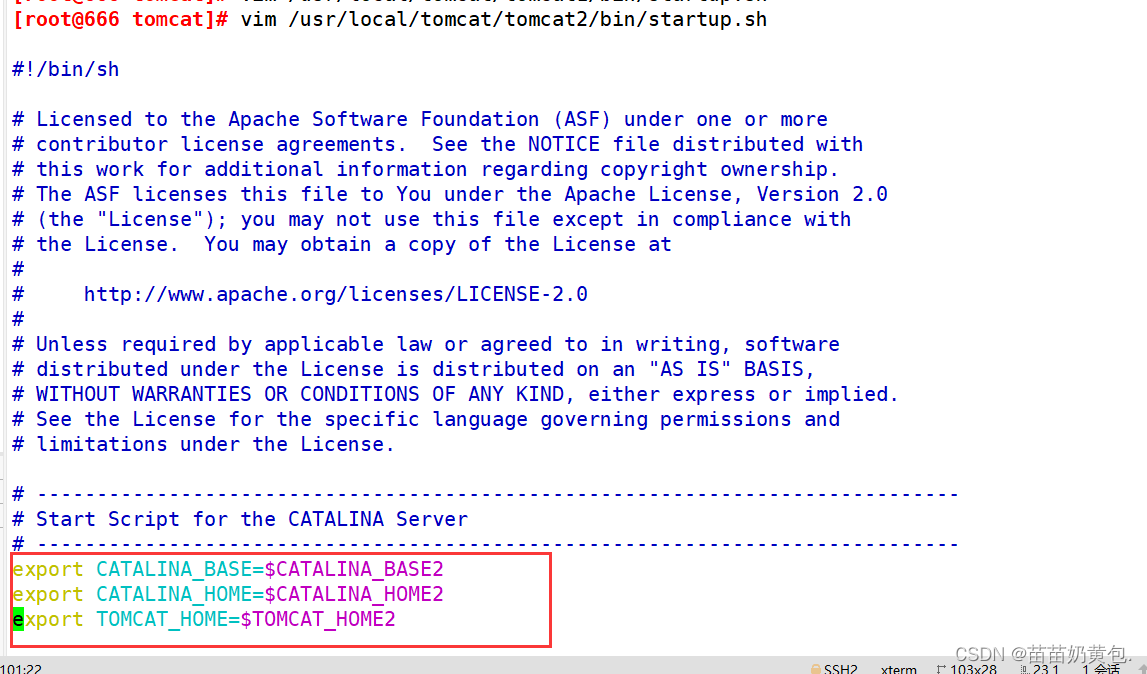
Task: Click the session count indicator in status bar
Action: pos(1101,669)
